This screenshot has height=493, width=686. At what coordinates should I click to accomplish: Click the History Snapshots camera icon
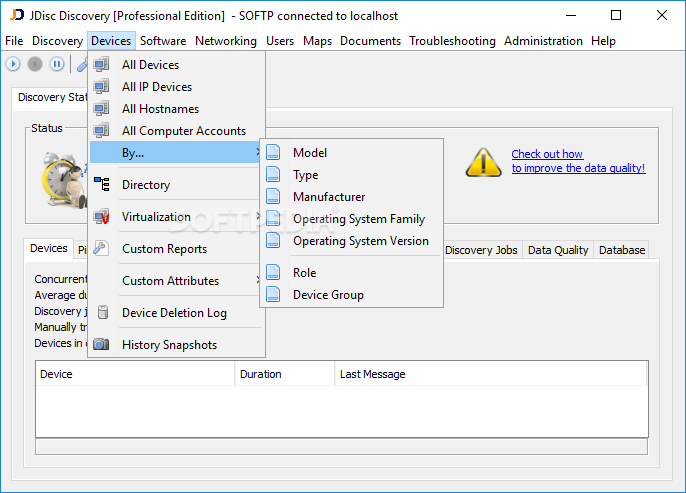point(102,344)
